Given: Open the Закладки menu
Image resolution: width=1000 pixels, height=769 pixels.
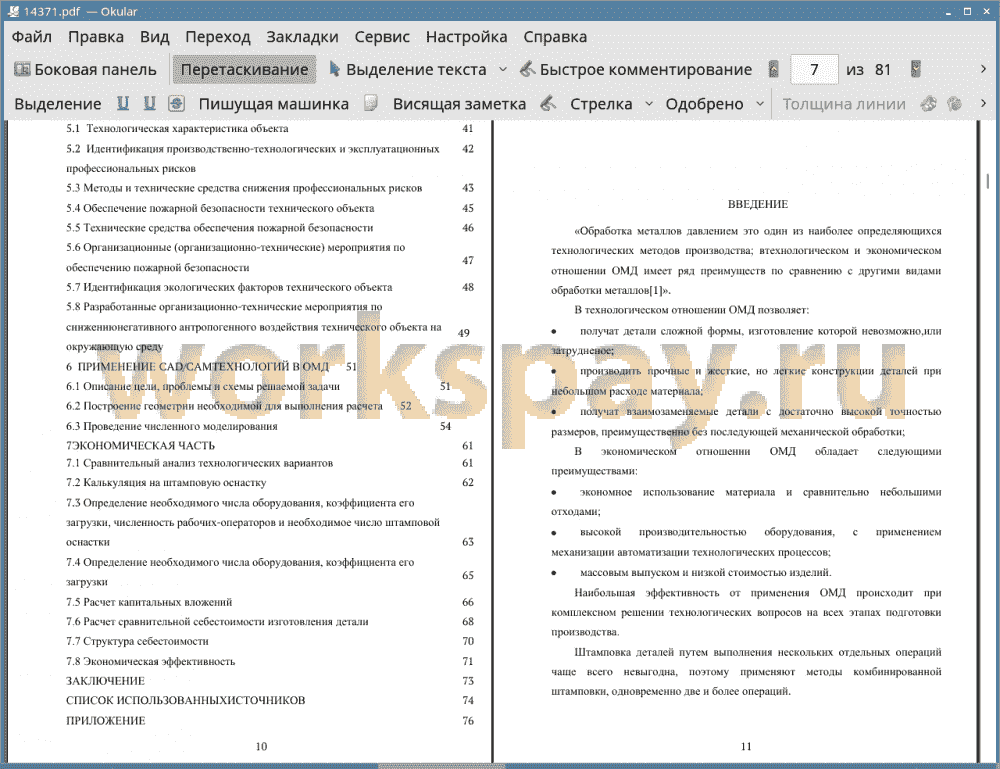Looking at the screenshot, I should point(302,37).
